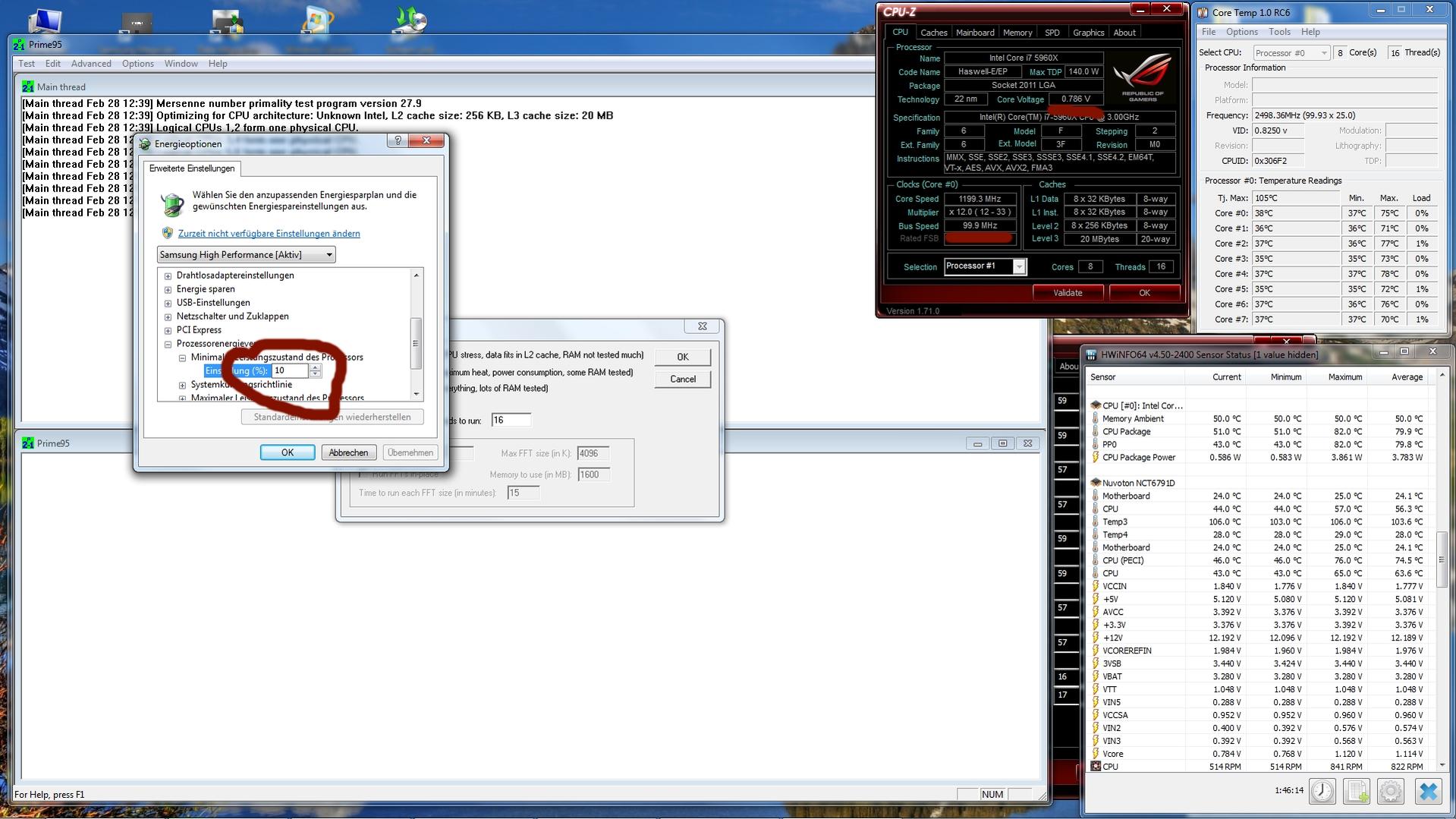Open the Samsung High Performance plan dropdown
The height and width of the screenshot is (819, 1456).
[246, 254]
